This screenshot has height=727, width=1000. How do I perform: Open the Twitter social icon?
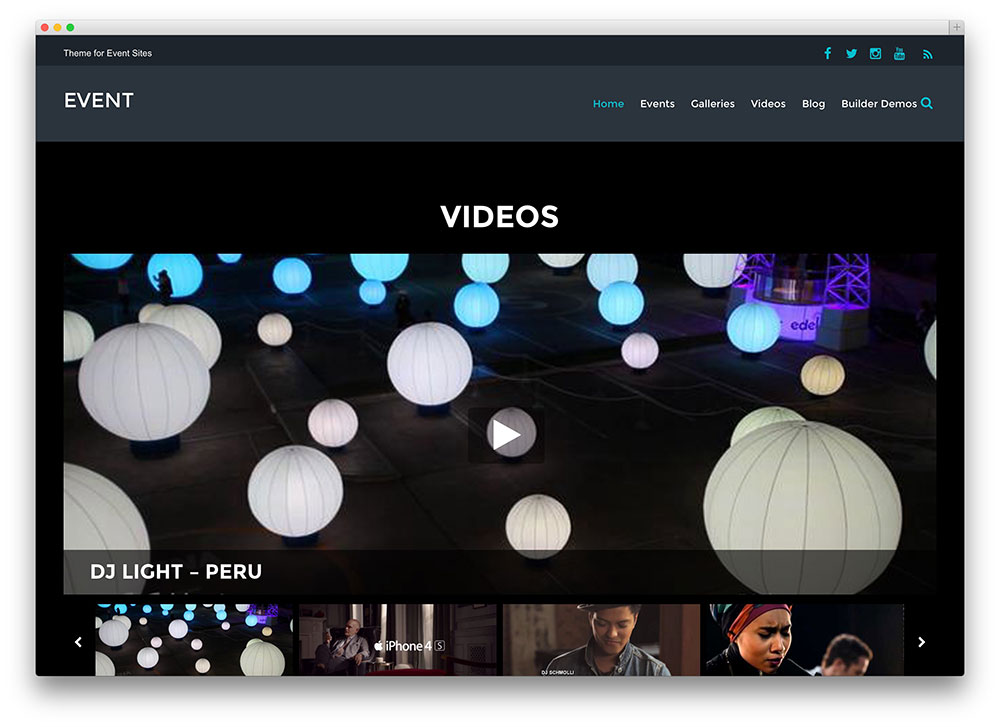[851, 54]
